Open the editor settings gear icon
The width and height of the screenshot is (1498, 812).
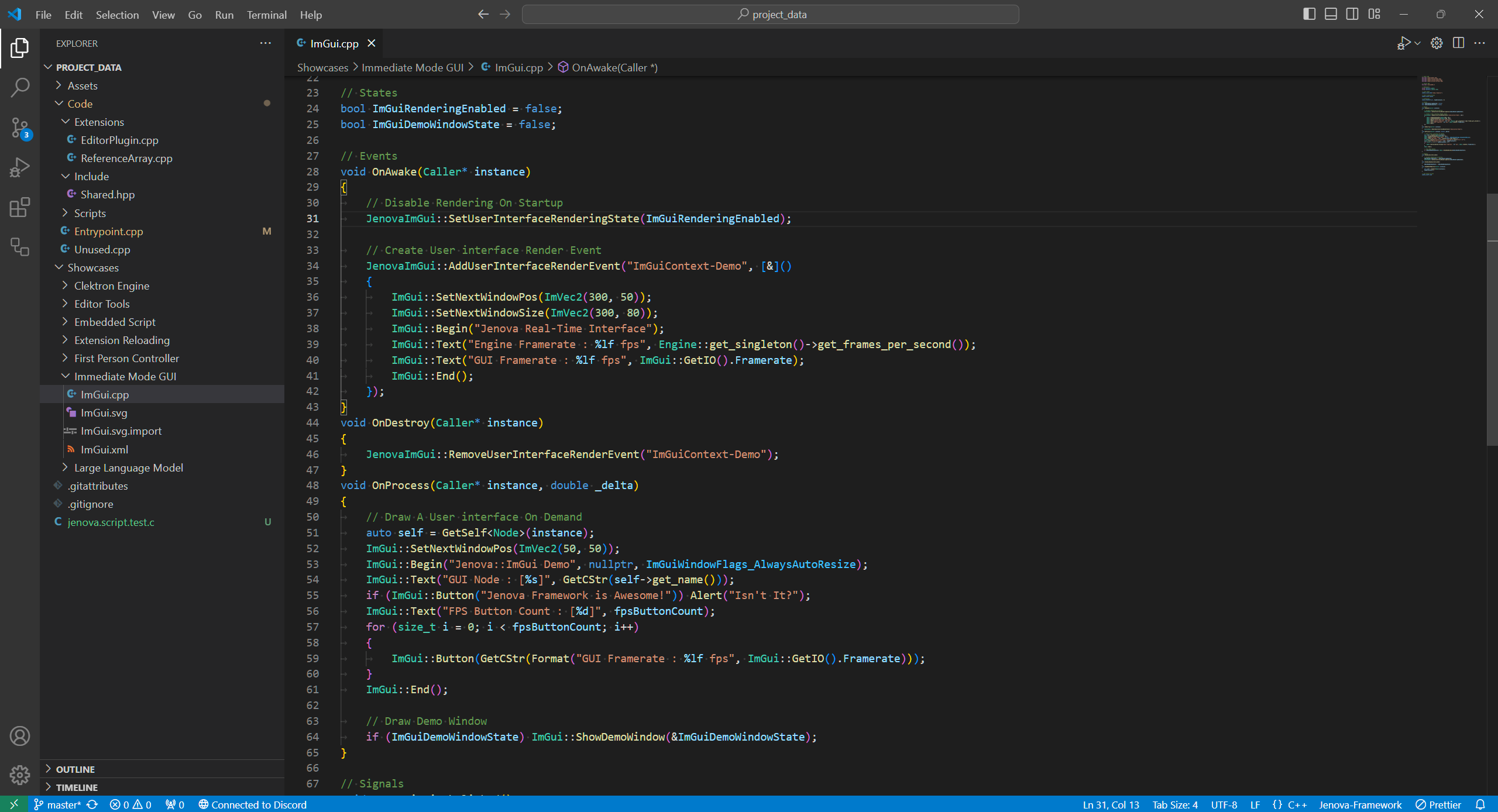(1437, 43)
